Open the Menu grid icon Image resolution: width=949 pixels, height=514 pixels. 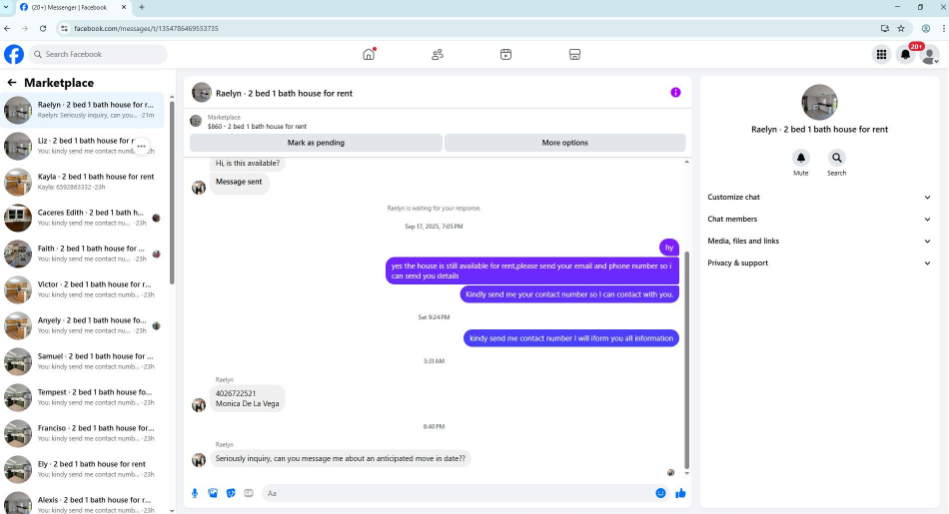coord(881,54)
